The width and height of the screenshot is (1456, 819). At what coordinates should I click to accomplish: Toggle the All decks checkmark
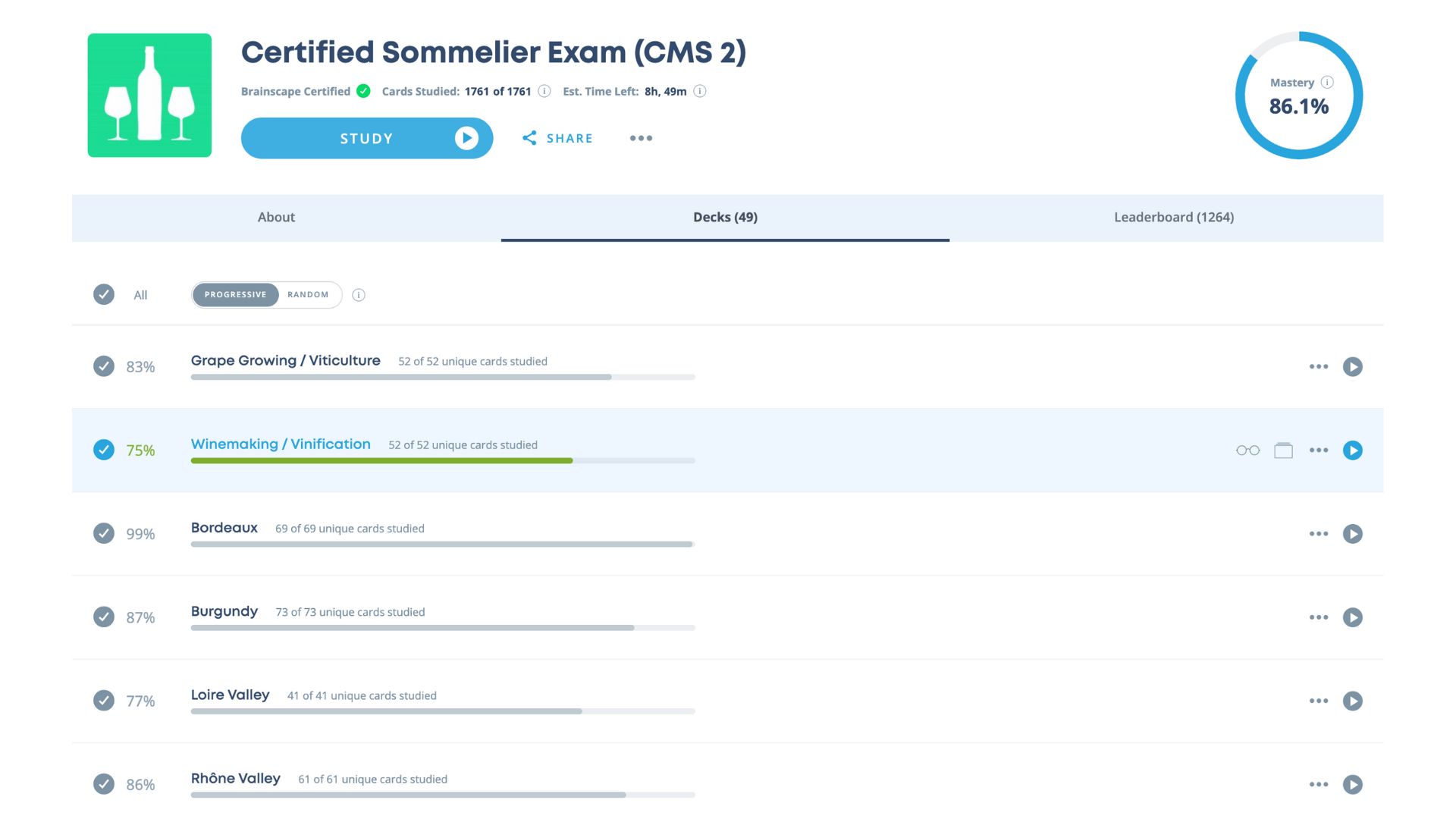tap(104, 294)
